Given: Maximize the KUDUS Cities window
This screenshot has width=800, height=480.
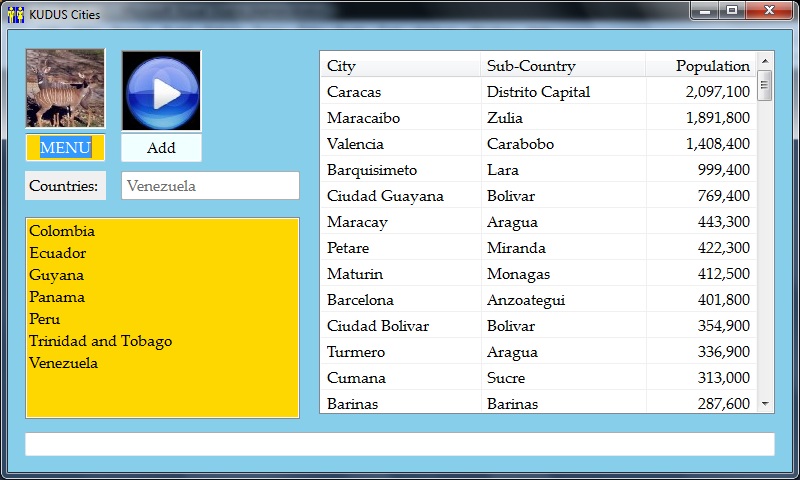Looking at the screenshot, I should (x=732, y=11).
